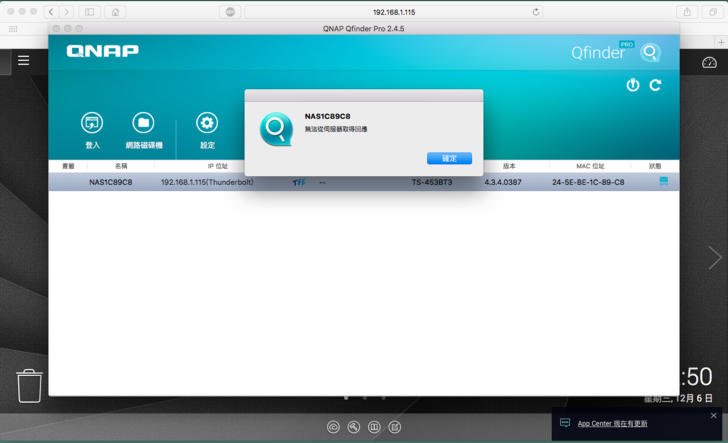Dismiss the App Center update notification
The image size is (728, 443).
click(x=714, y=416)
